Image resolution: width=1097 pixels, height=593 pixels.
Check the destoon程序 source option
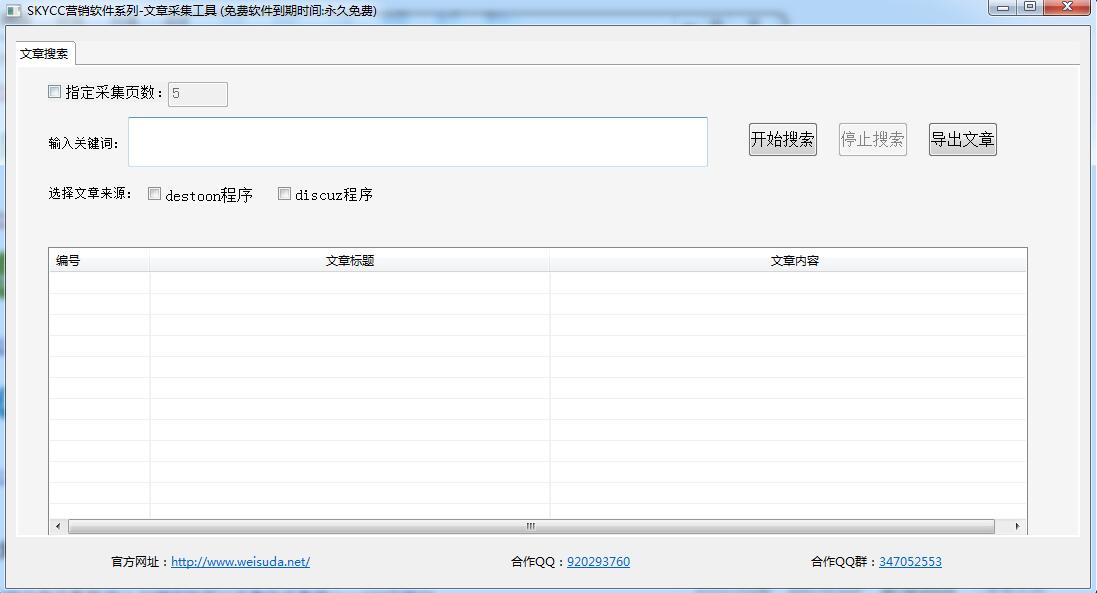click(155, 193)
